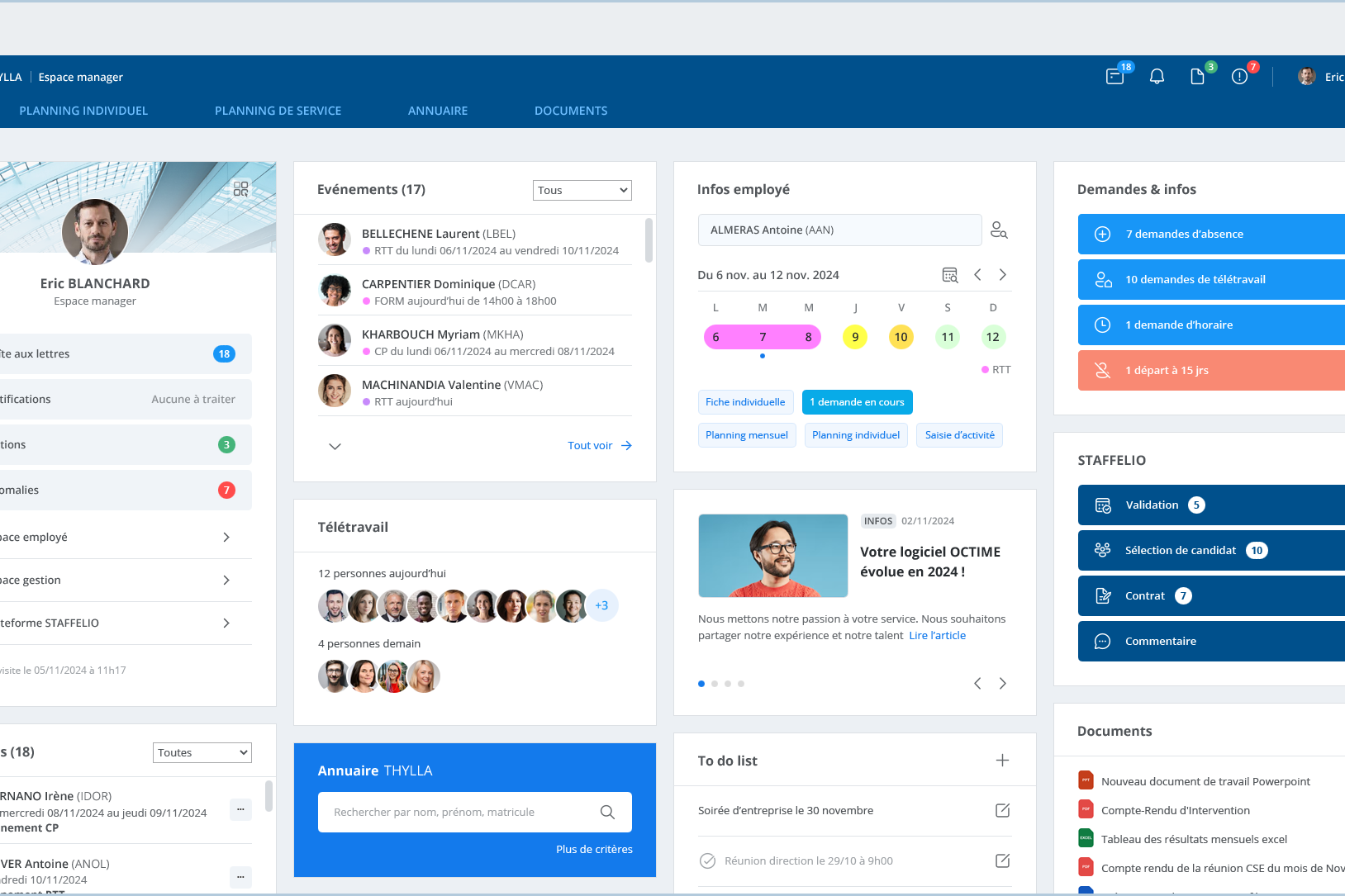Switch to PLANNING DE SERVICE tab

tap(278, 111)
